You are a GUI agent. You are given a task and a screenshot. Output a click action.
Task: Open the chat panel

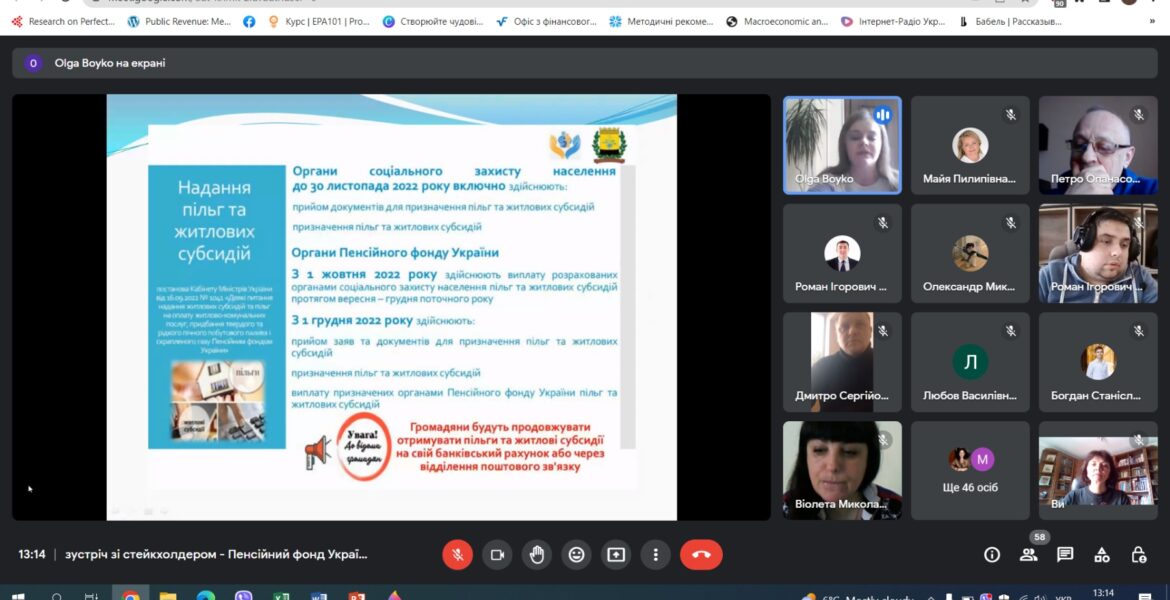click(x=1065, y=554)
